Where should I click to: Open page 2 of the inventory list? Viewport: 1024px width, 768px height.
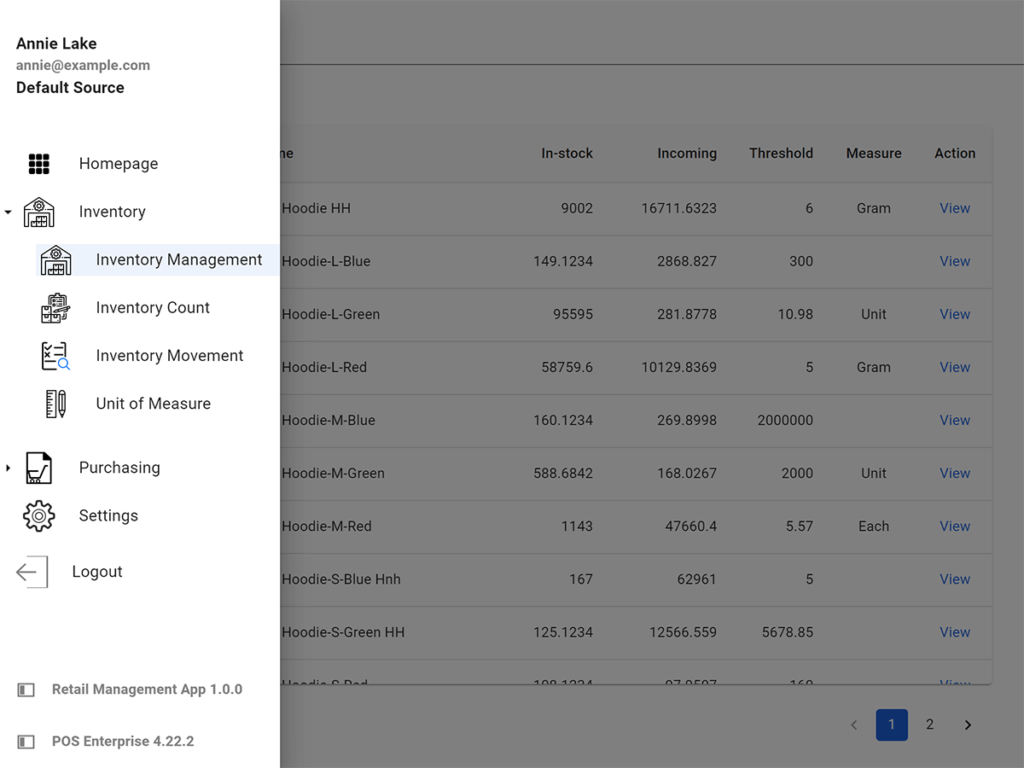coord(929,724)
